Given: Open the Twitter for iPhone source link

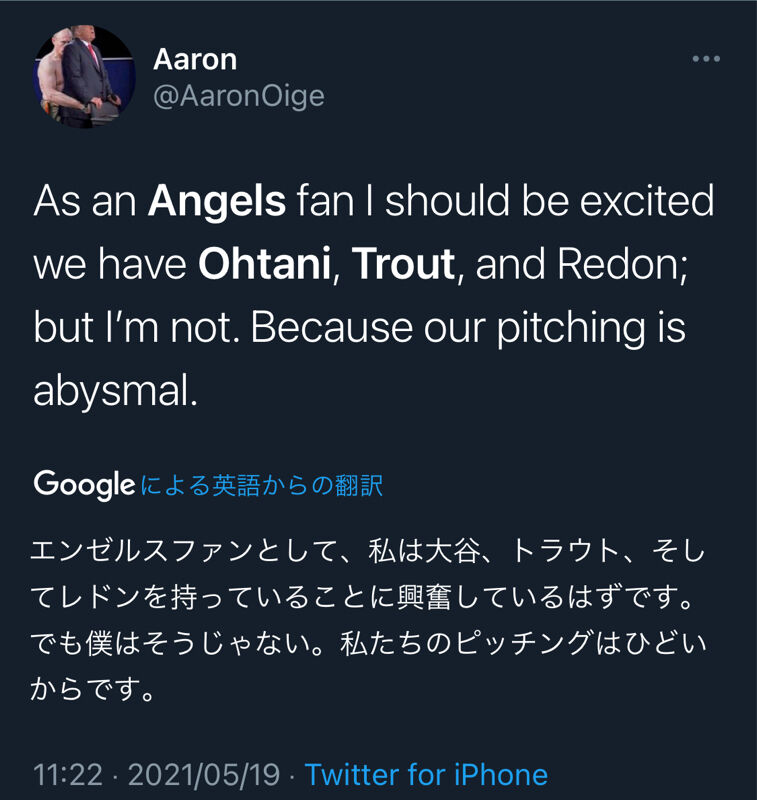Looking at the screenshot, I should 426,774.
